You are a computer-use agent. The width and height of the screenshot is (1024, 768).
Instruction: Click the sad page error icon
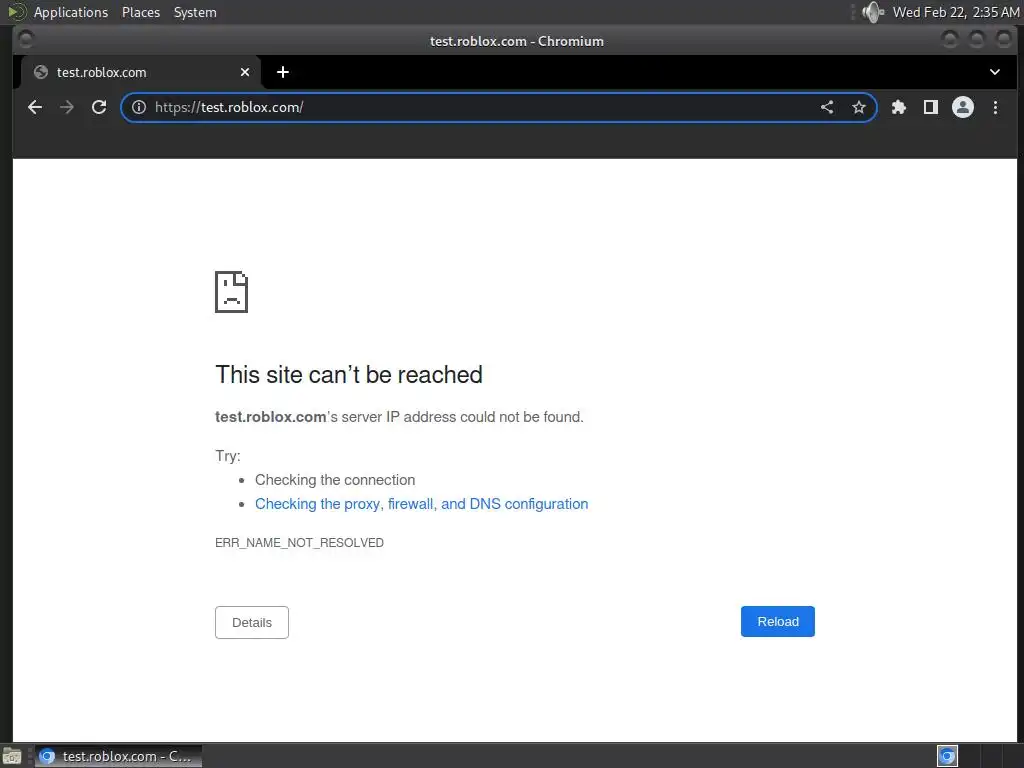(231, 292)
